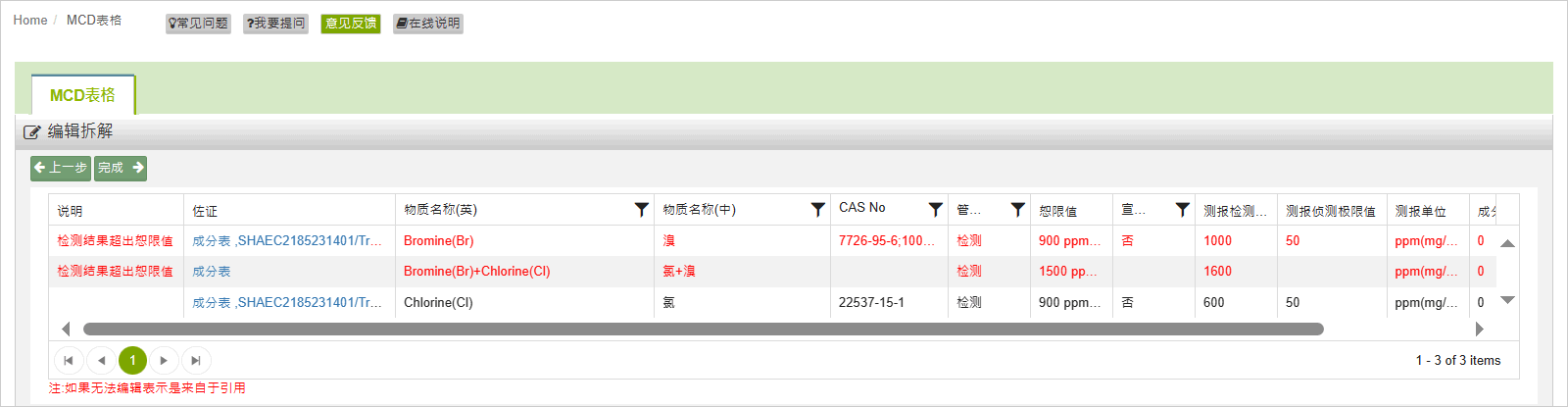Click the 上一步 back button

[x=61, y=168]
